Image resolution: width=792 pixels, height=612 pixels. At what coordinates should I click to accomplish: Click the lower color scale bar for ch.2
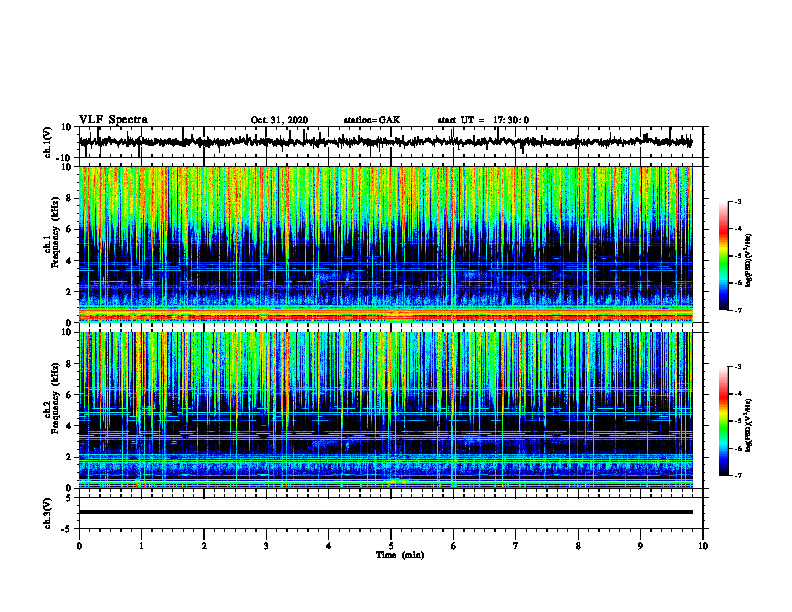723,421
